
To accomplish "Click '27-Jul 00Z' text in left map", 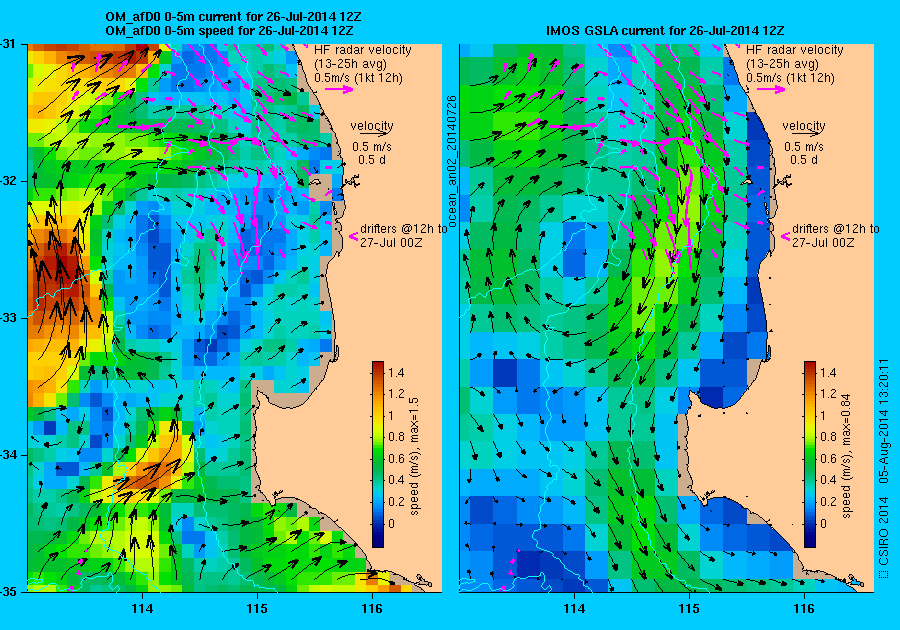I will pos(391,243).
